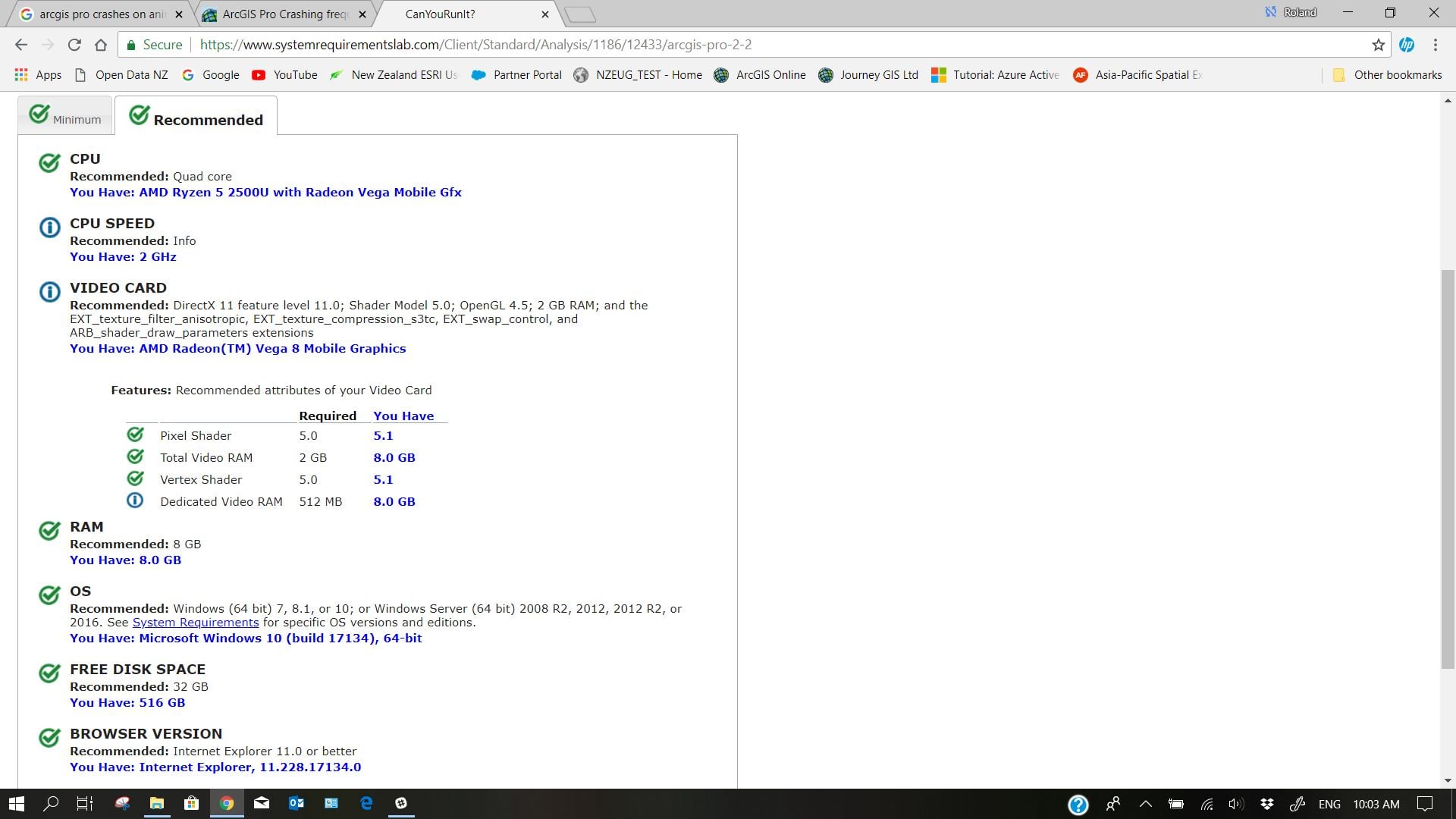Screen dimensions: 1456x819
Task: Open the Journey GIS Ltd bookmark
Action: [868, 75]
